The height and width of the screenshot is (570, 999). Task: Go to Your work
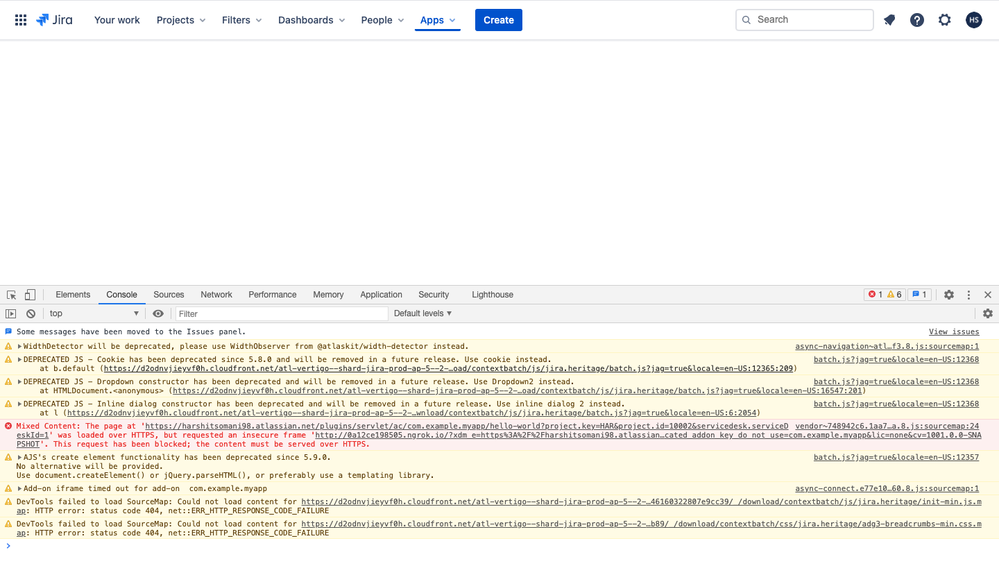[117, 20]
